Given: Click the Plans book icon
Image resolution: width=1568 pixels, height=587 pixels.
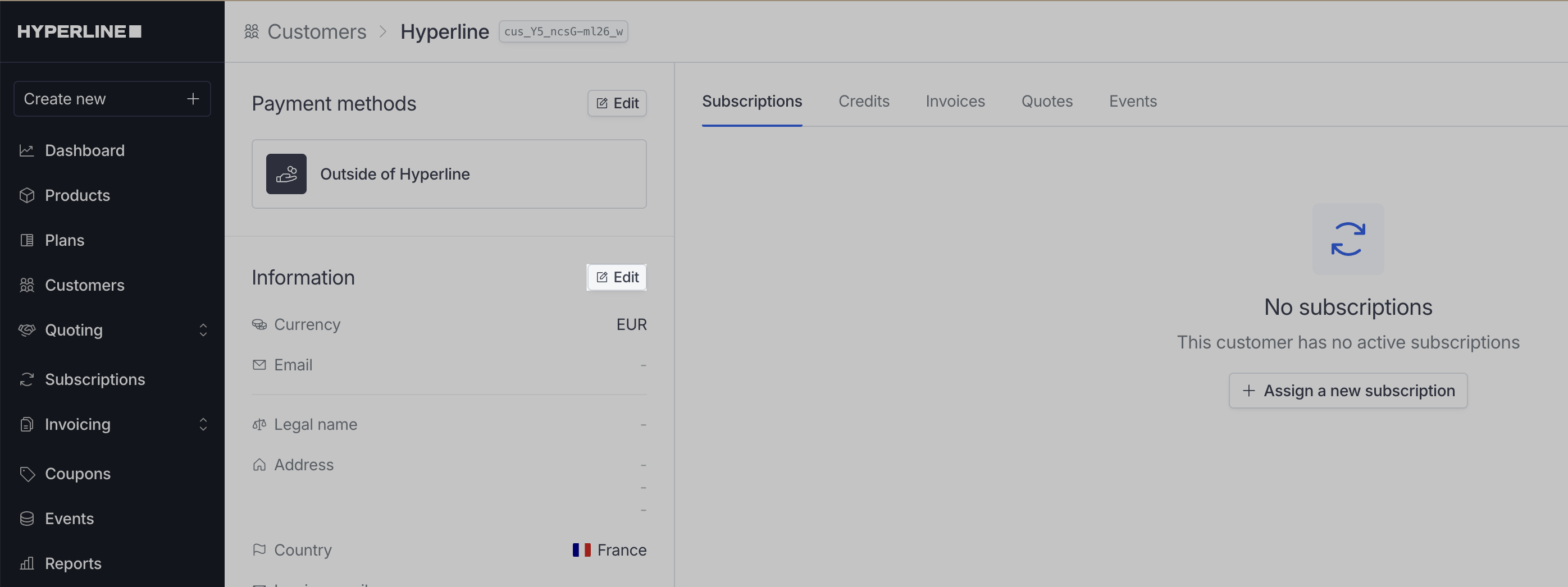Looking at the screenshot, I should pos(27,240).
